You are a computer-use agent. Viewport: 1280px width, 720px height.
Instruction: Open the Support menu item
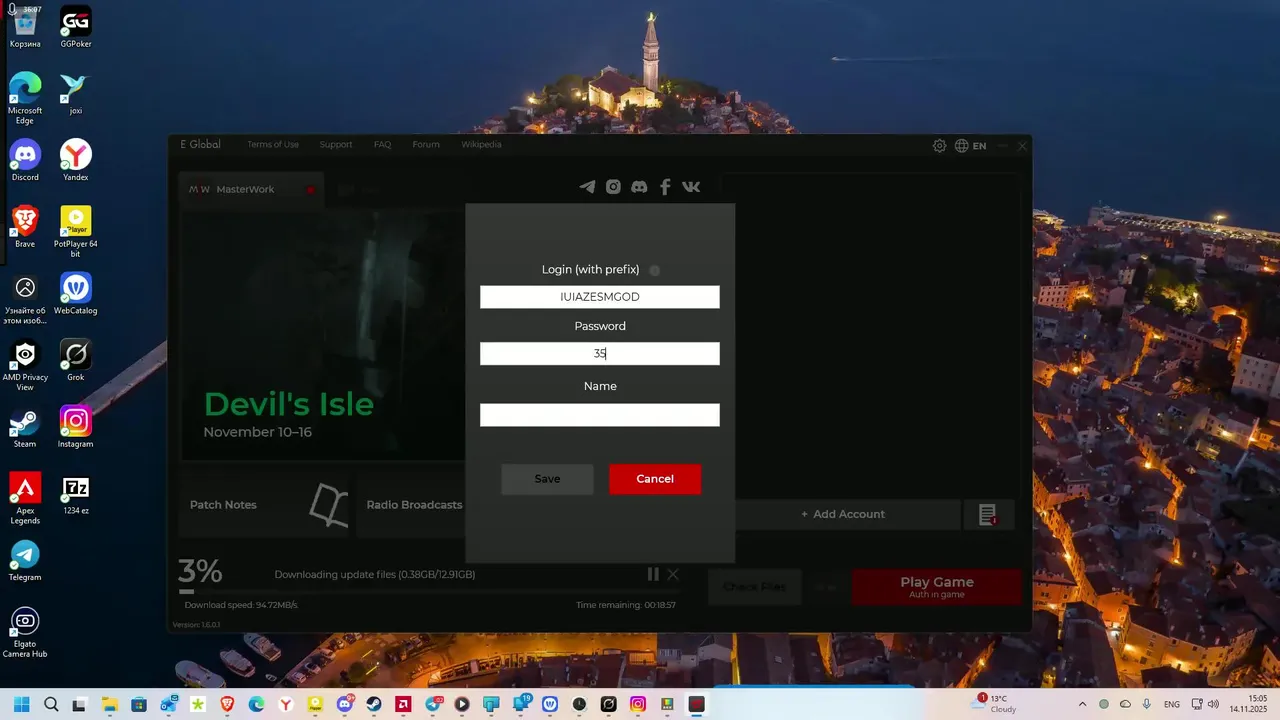pos(336,145)
